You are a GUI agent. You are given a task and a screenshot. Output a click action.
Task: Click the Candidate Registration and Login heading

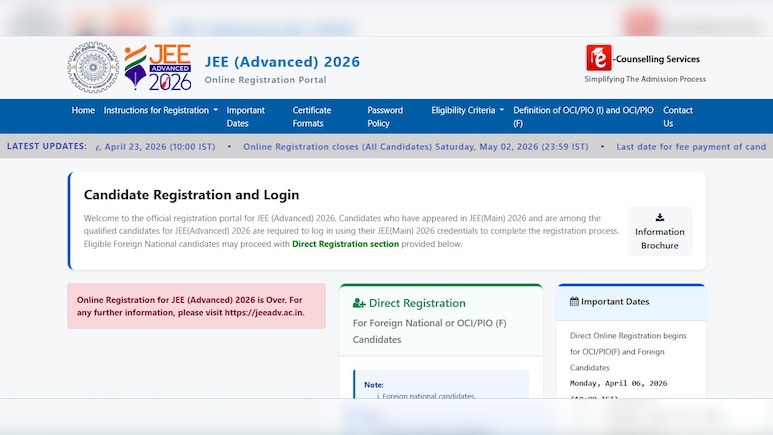pyautogui.click(x=191, y=194)
